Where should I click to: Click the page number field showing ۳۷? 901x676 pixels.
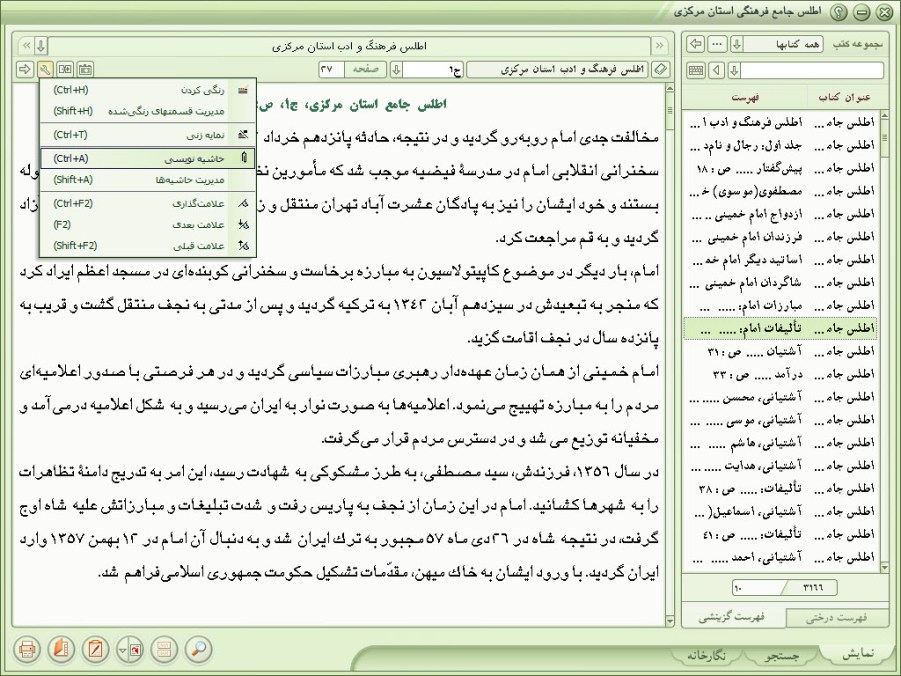pos(332,70)
